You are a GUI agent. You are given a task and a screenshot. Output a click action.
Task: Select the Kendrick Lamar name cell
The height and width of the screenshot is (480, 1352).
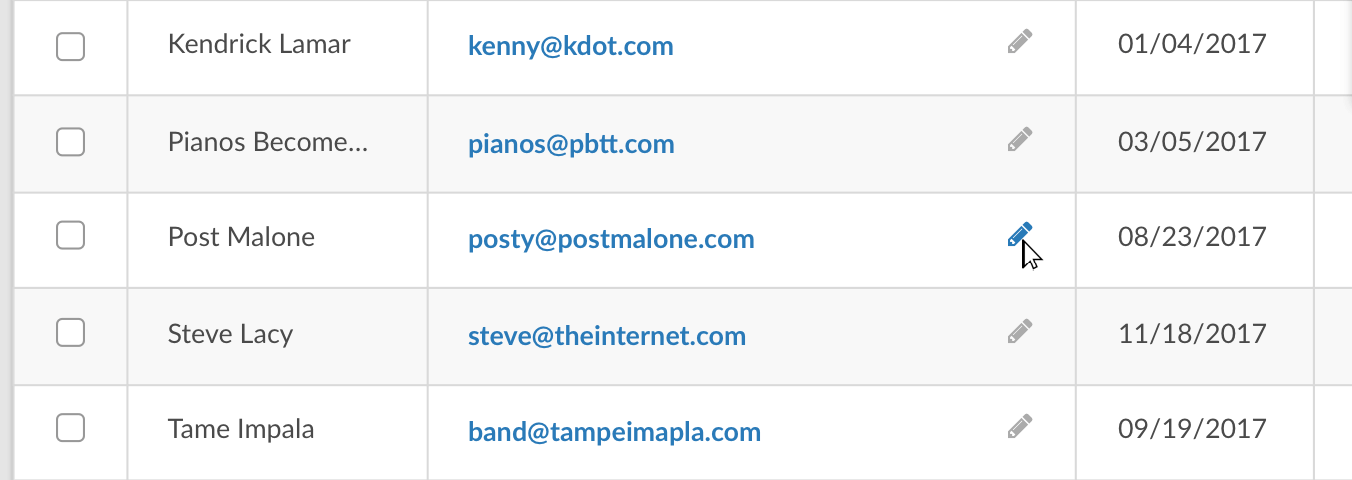278,47
